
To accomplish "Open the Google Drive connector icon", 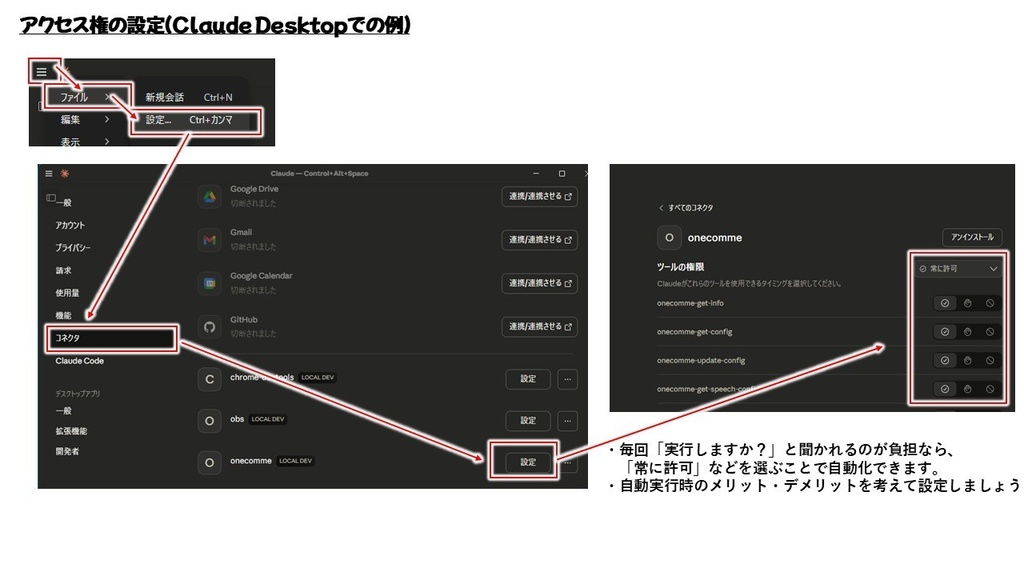I will [210, 195].
